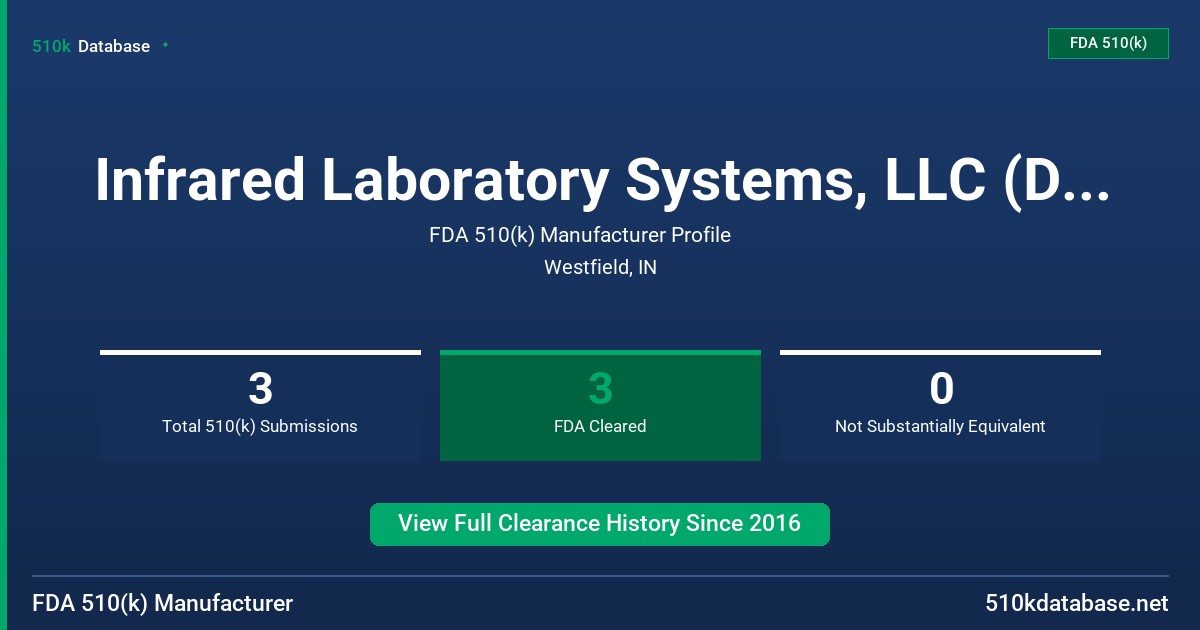The image size is (1200, 630).
Task: Click the FDA 510(k) Manufacturer footer label
Action: click(163, 604)
